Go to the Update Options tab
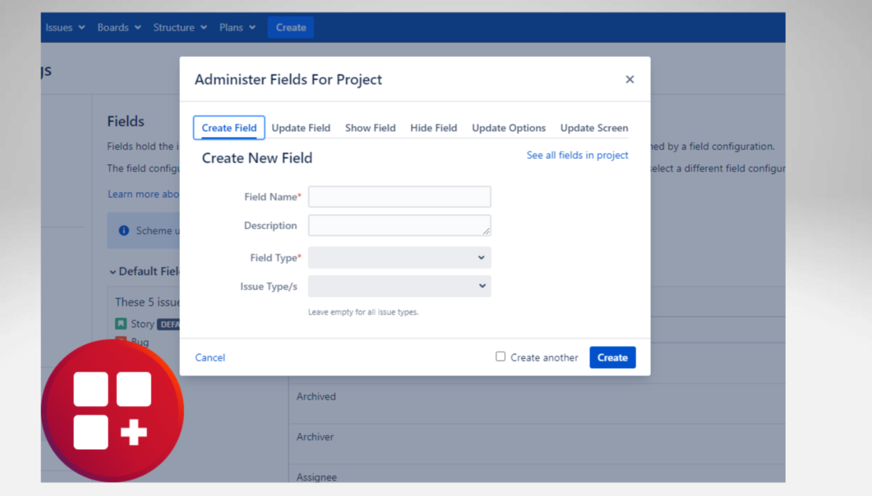 click(509, 128)
